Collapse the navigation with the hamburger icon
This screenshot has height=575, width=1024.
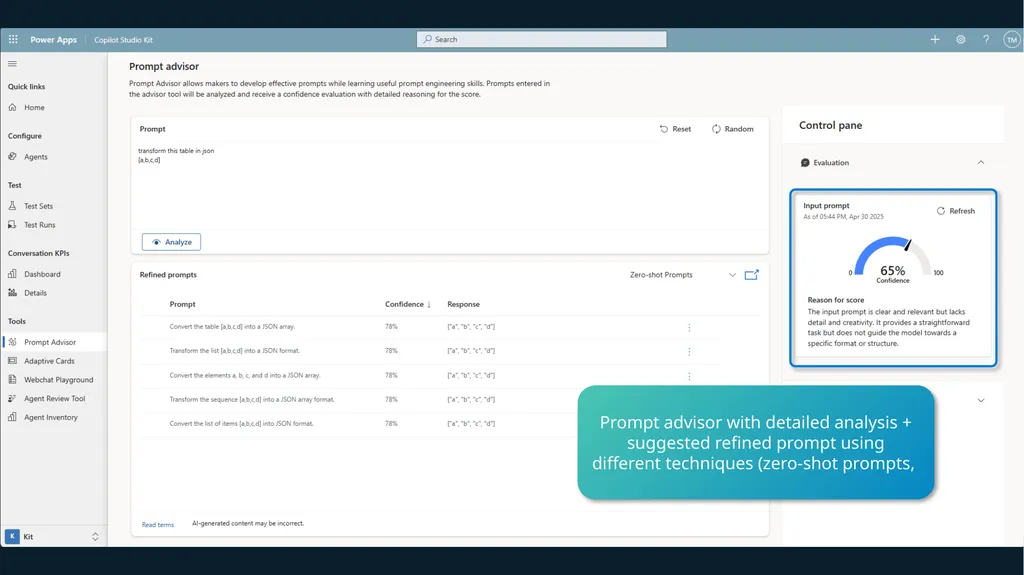tap(12, 63)
